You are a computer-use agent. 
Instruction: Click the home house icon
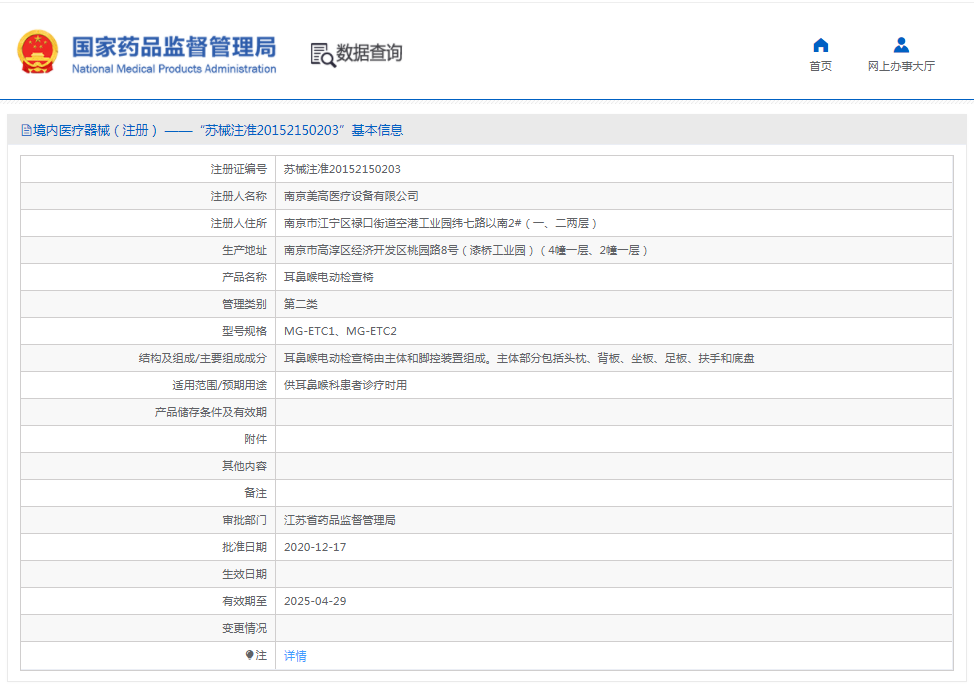click(x=820, y=45)
